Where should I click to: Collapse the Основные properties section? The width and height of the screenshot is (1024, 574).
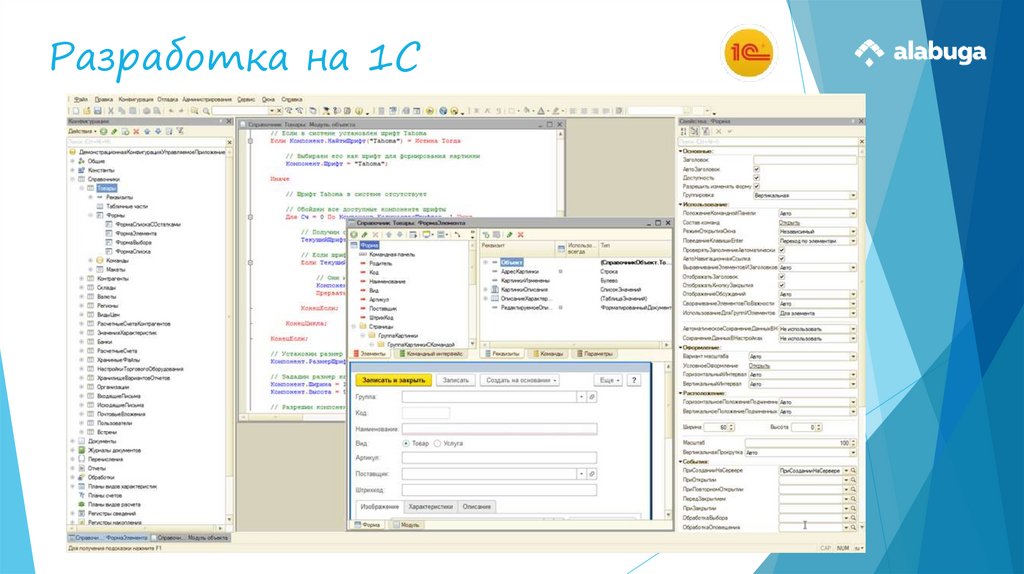(680, 151)
